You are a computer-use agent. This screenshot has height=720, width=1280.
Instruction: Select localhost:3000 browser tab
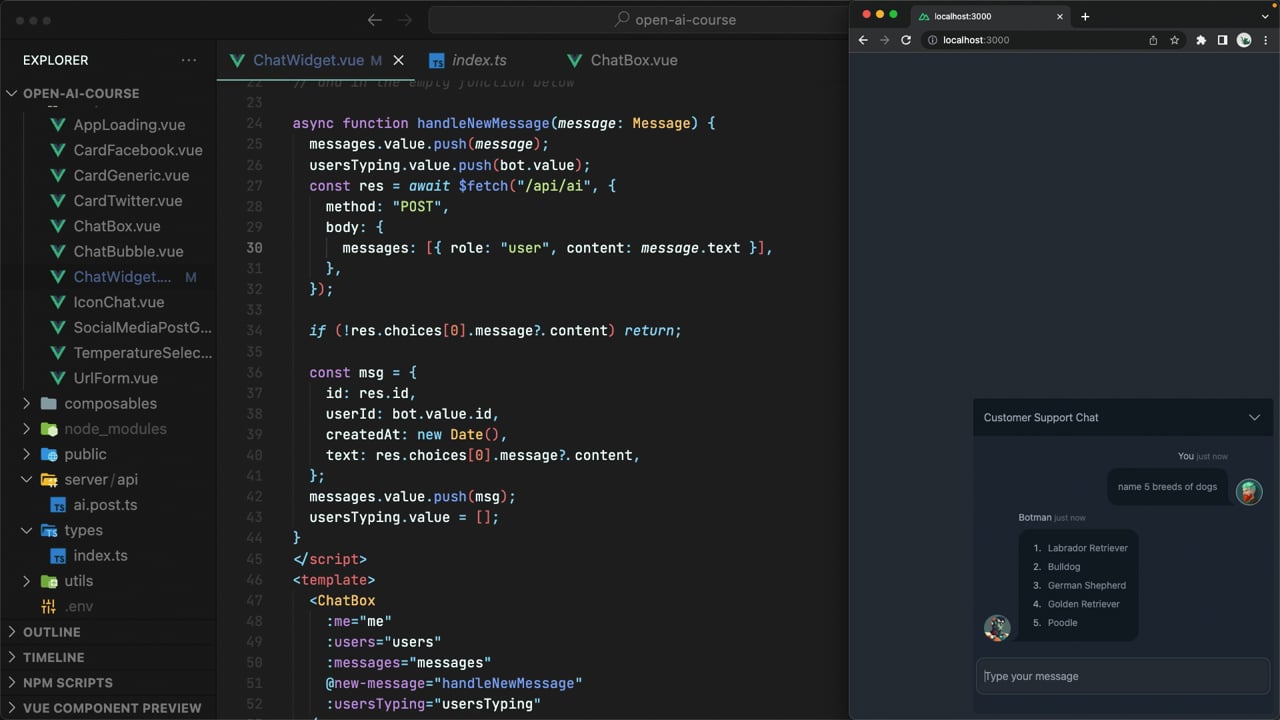point(990,16)
